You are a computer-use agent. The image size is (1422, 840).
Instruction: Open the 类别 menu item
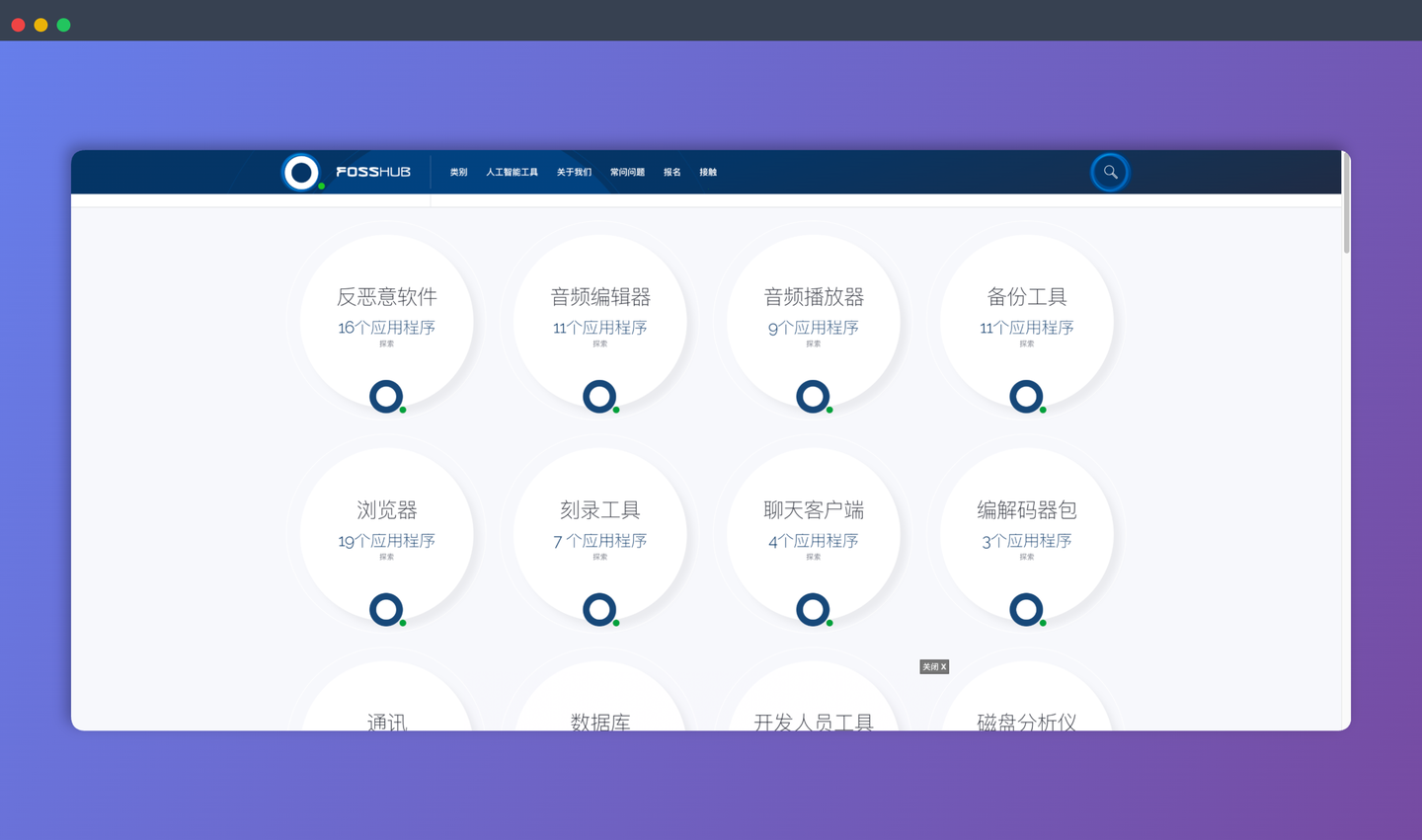(x=458, y=172)
